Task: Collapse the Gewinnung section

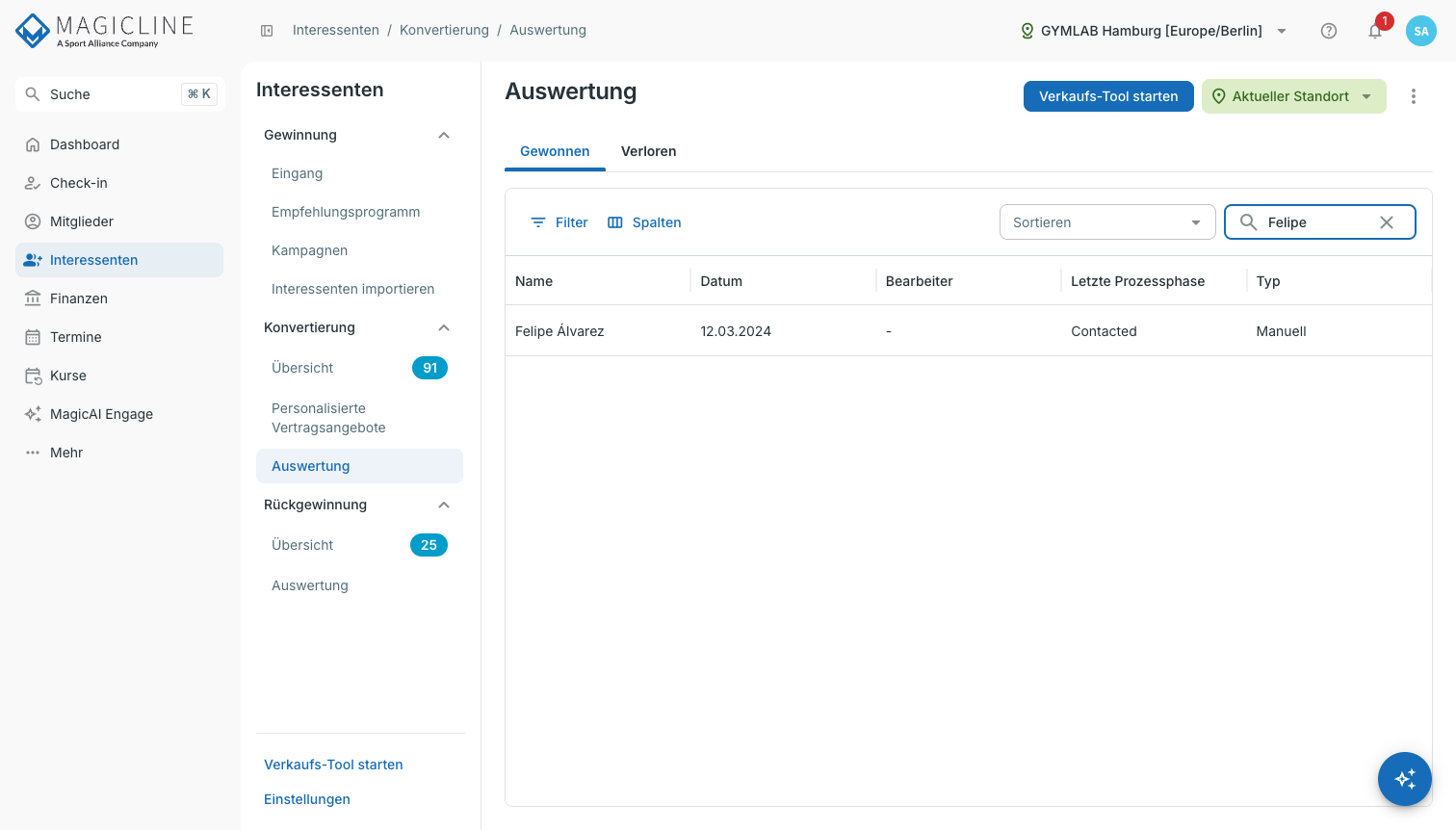Action: pyautogui.click(x=444, y=135)
